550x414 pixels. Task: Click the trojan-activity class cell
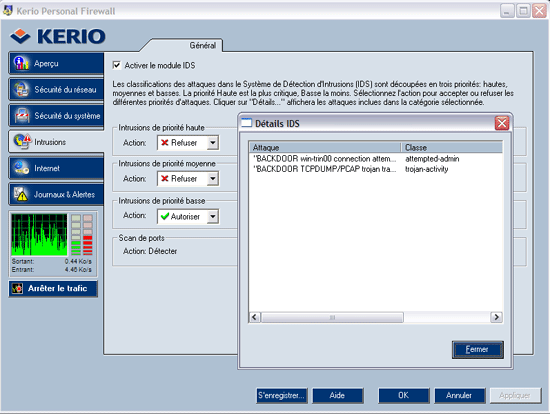427,169
